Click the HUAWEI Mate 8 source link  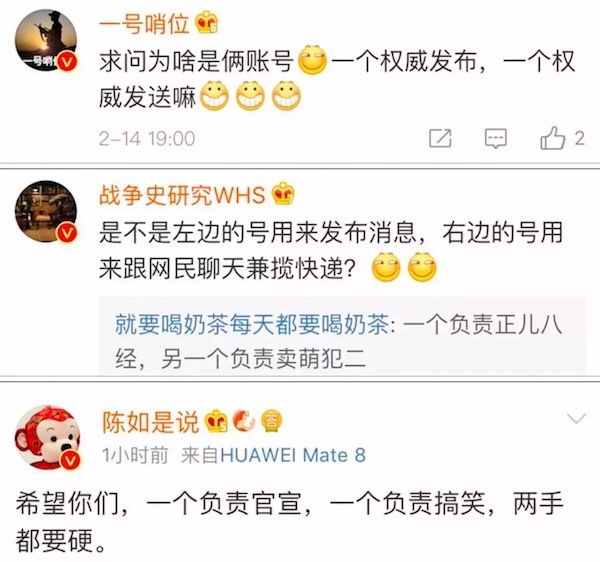coord(293,455)
